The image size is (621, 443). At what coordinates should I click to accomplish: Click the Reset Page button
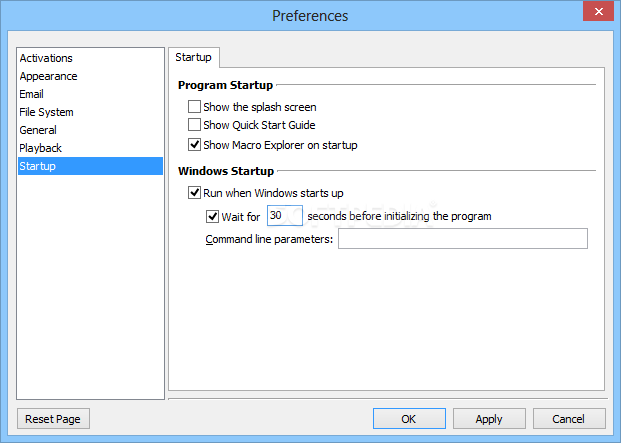(x=53, y=419)
